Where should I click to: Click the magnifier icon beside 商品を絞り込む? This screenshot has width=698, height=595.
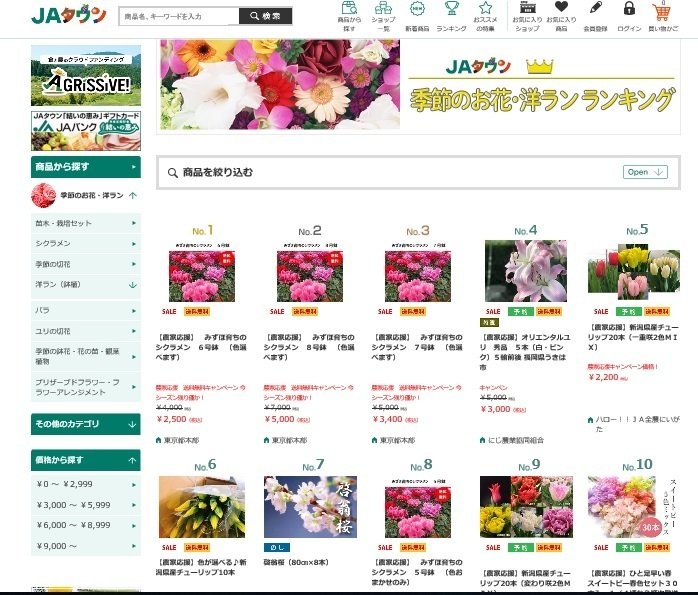(173, 173)
